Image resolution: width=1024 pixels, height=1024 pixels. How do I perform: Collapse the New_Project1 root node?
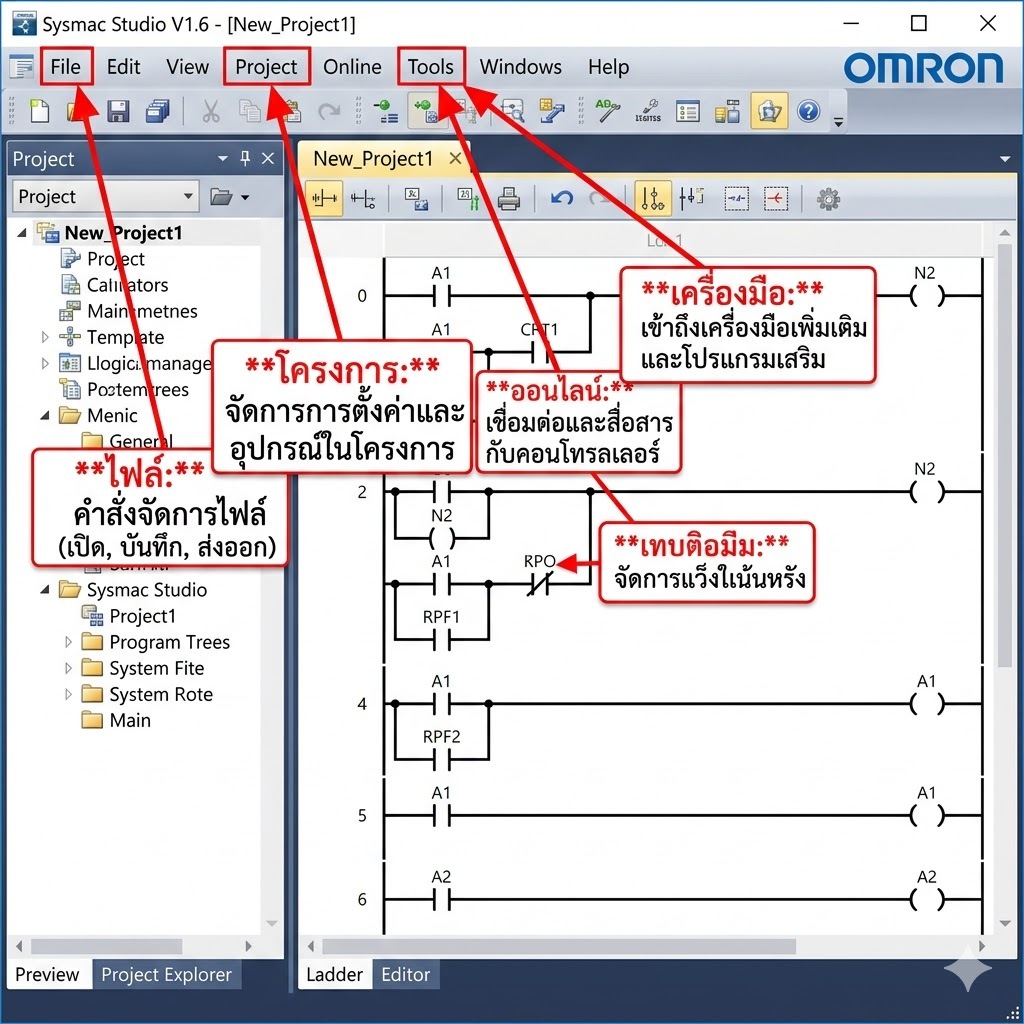point(22,232)
